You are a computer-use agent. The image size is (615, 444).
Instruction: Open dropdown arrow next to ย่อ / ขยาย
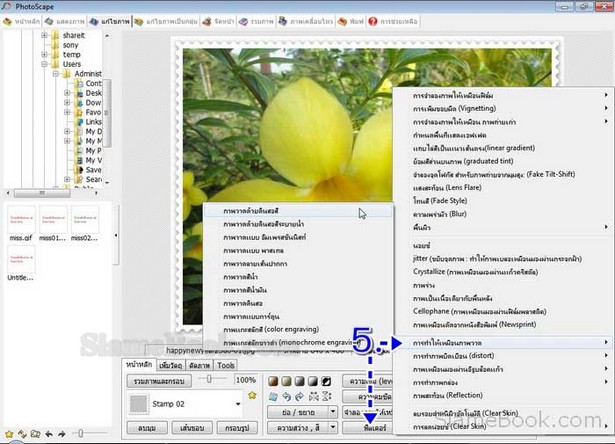pos(333,412)
